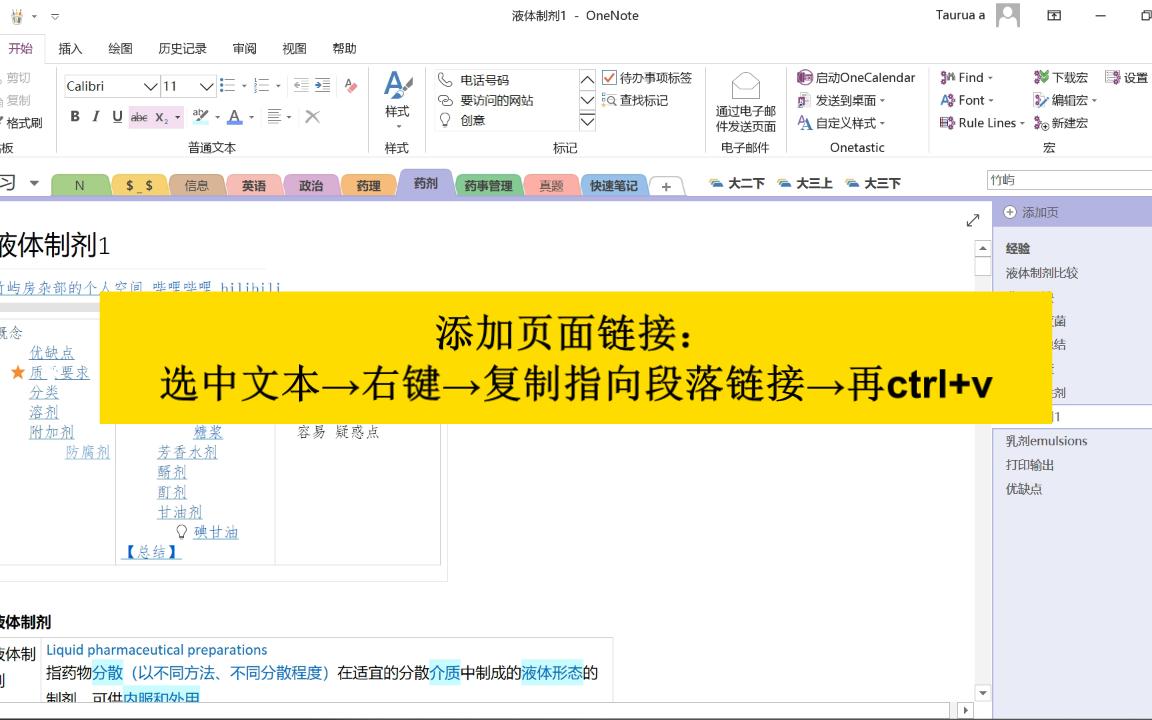Open the 碘甘油 page link
The height and width of the screenshot is (720, 1152).
(x=216, y=532)
